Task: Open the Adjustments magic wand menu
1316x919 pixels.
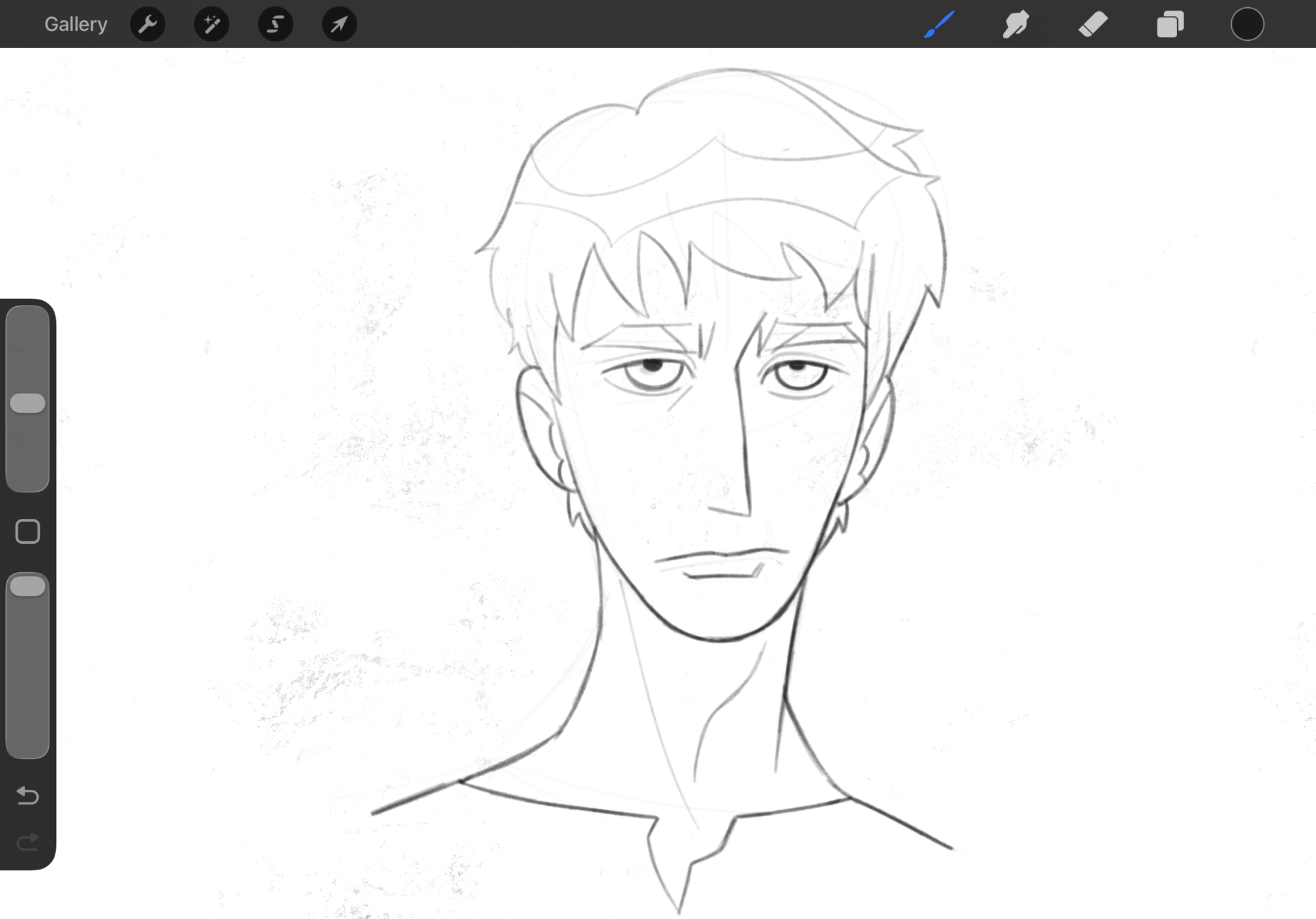Action: point(211,24)
